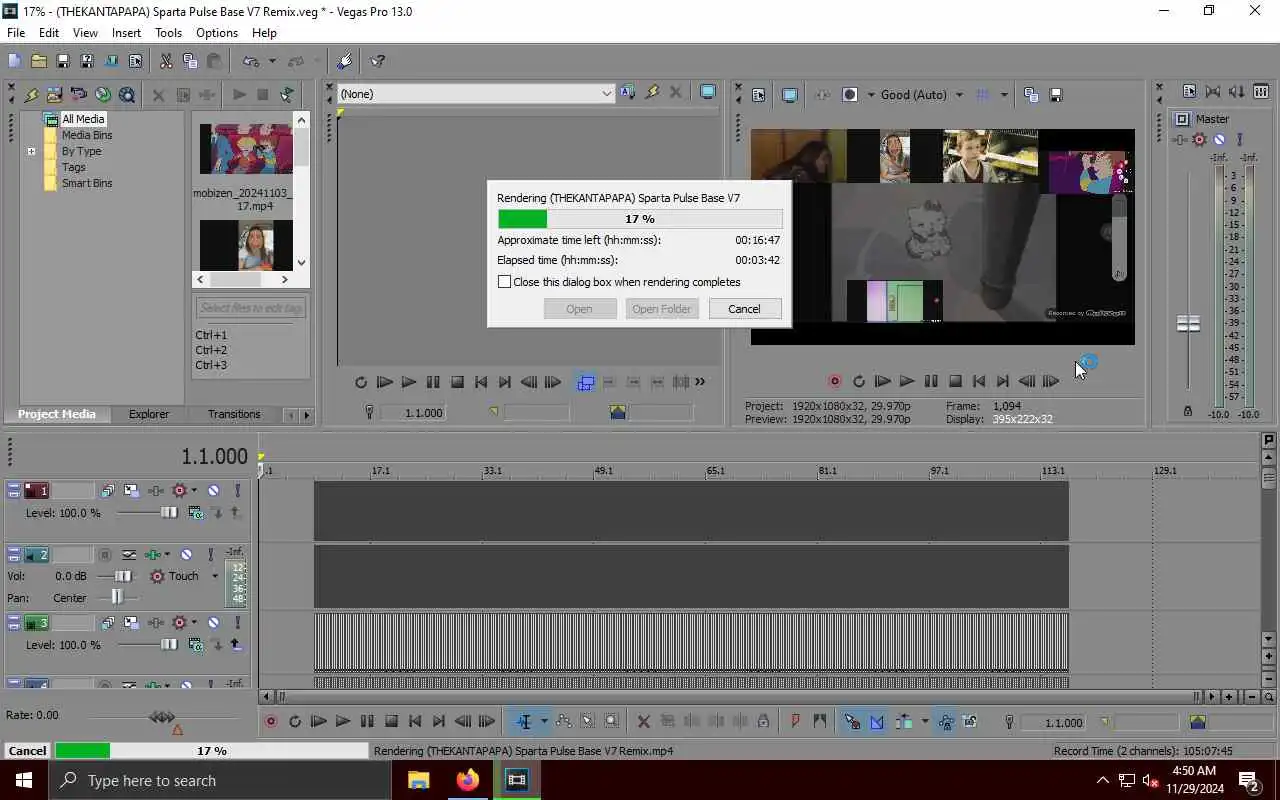This screenshot has width=1280, height=800.
Task: Click the Loop Playback button in Video Preview
Action: coord(859,381)
